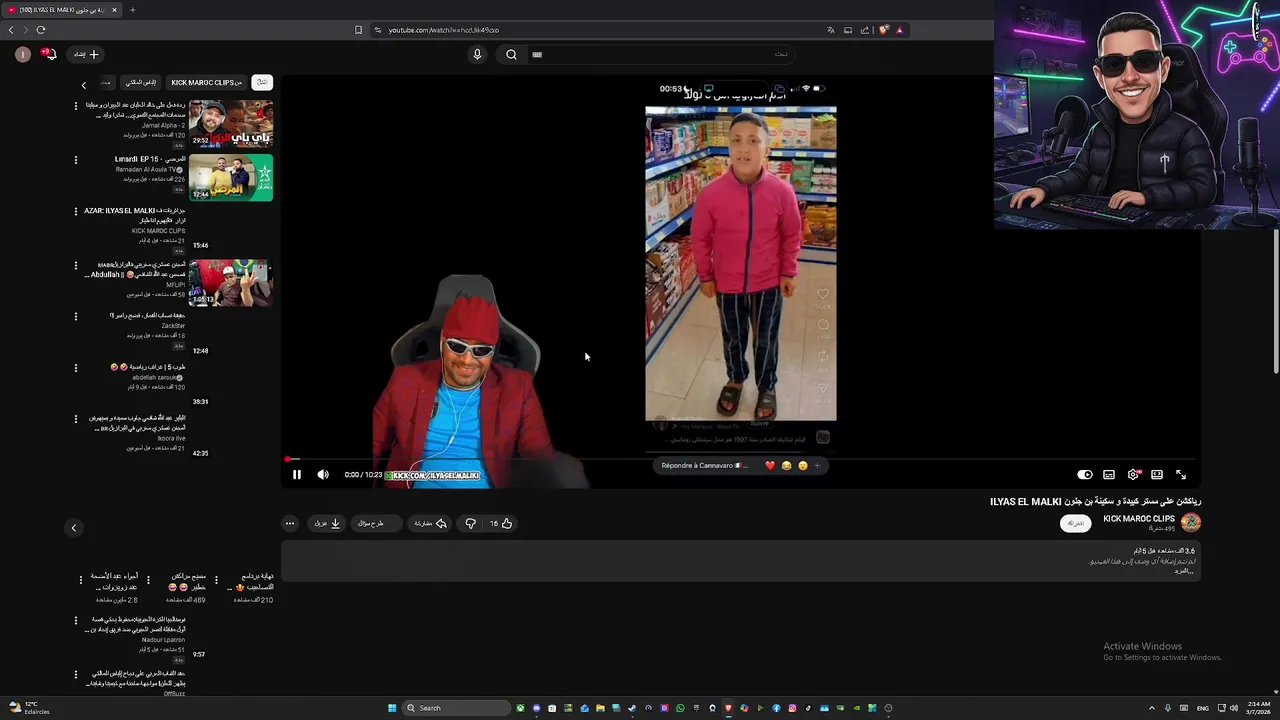This screenshot has width=1280, height=720.
Task: Open the AZAR: ILYAS EL MALKI video title
Action: coord(135,215)
